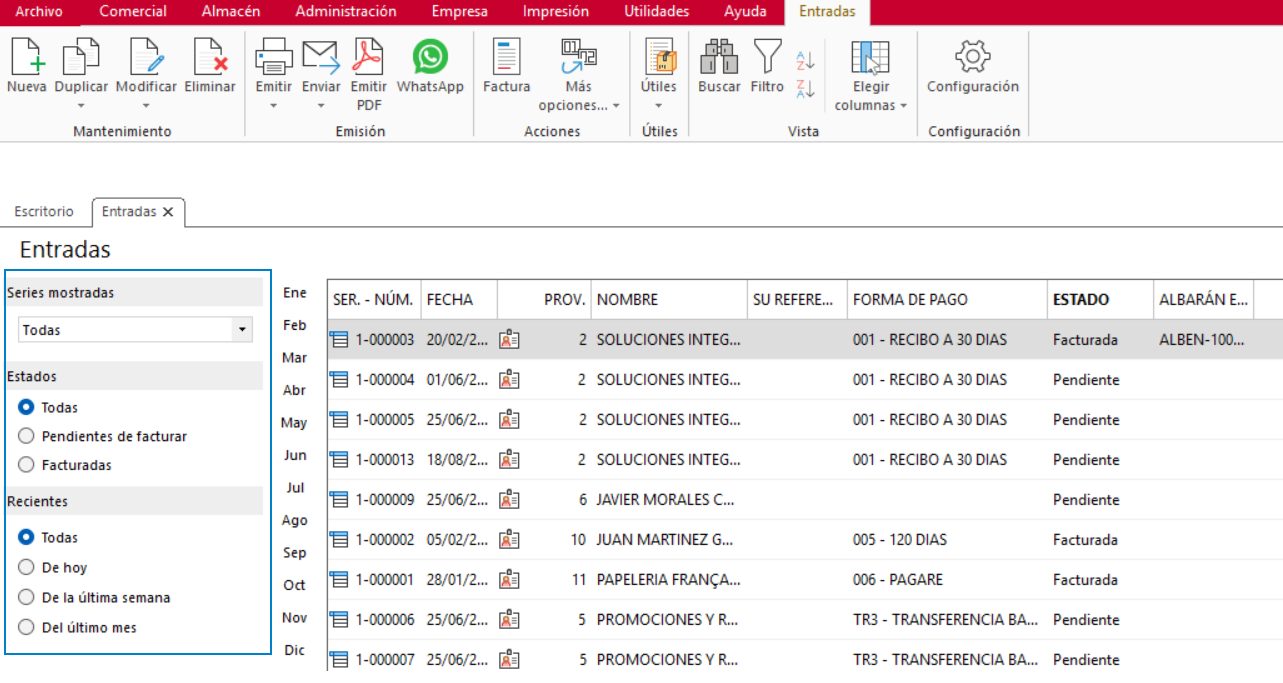
Task: Select De la última semana option
Action: 27,598
